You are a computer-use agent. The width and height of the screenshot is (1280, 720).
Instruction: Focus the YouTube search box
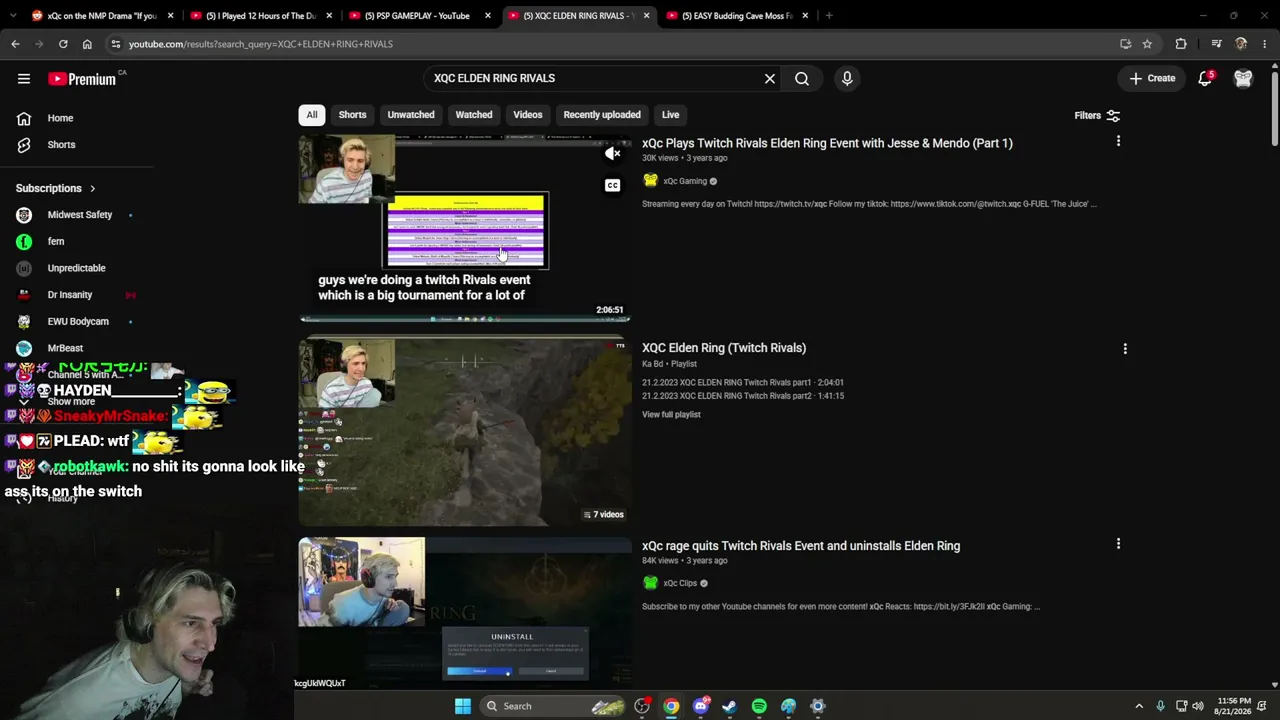(x=595, y=78)
